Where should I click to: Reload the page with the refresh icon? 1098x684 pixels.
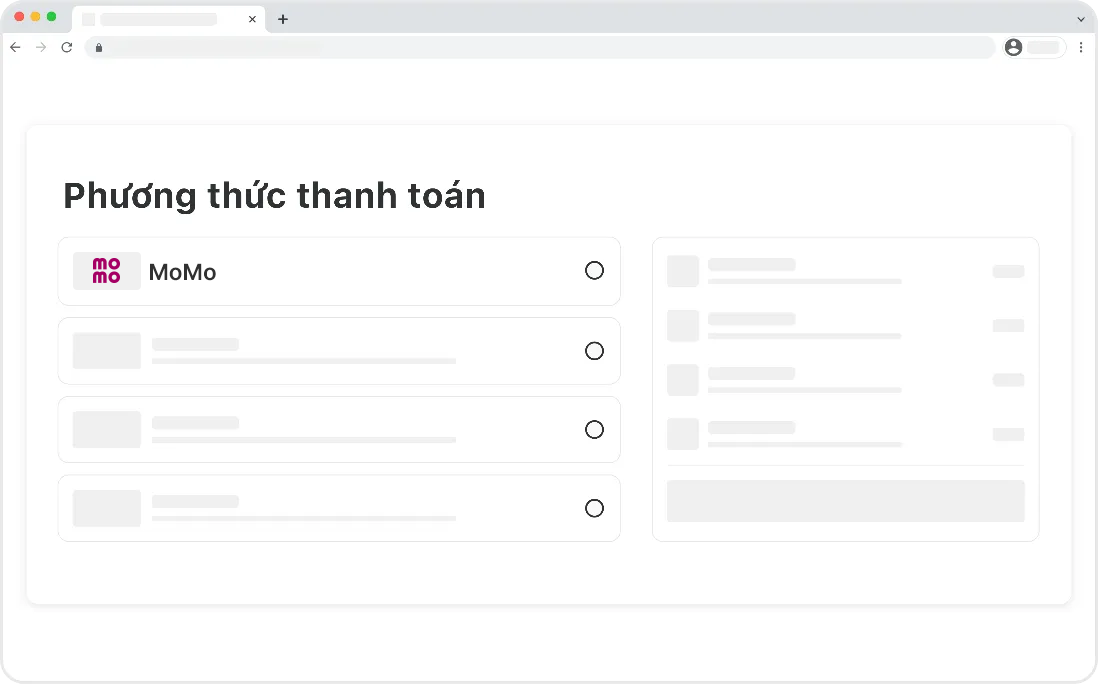pyautogui.click(x=67, y=47)
